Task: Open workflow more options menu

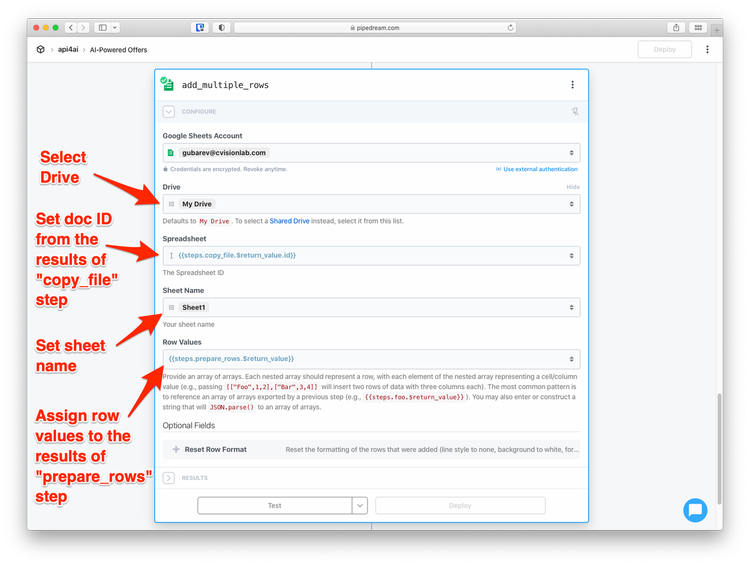Action: tap(707, 49)
